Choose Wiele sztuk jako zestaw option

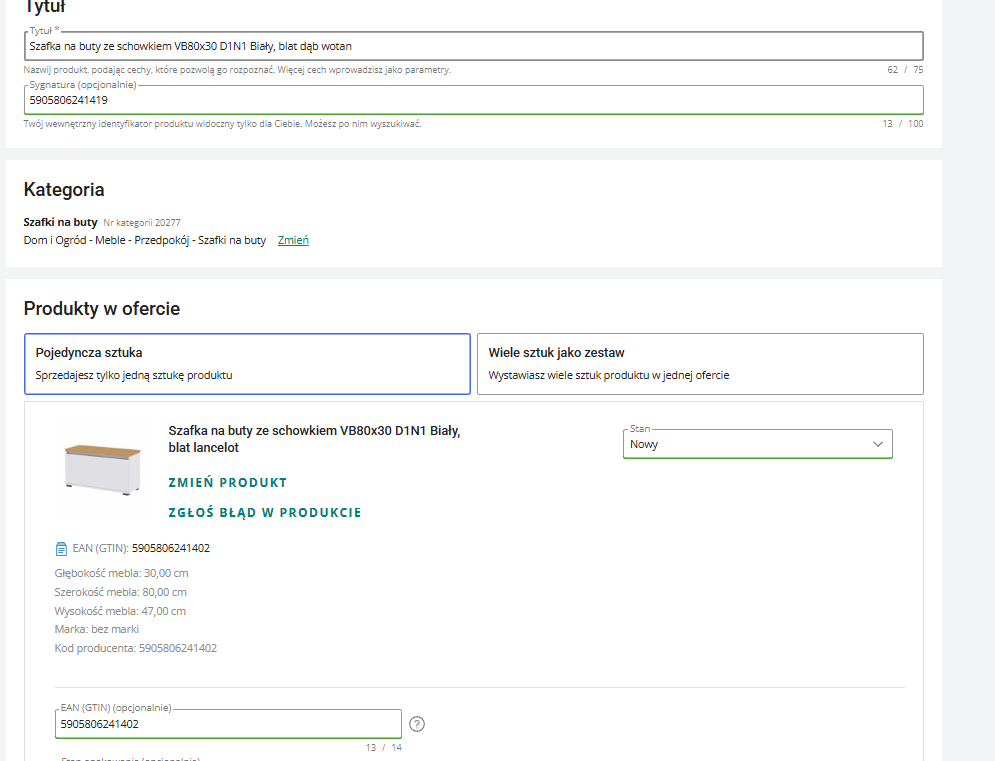[x=700, y=364]
